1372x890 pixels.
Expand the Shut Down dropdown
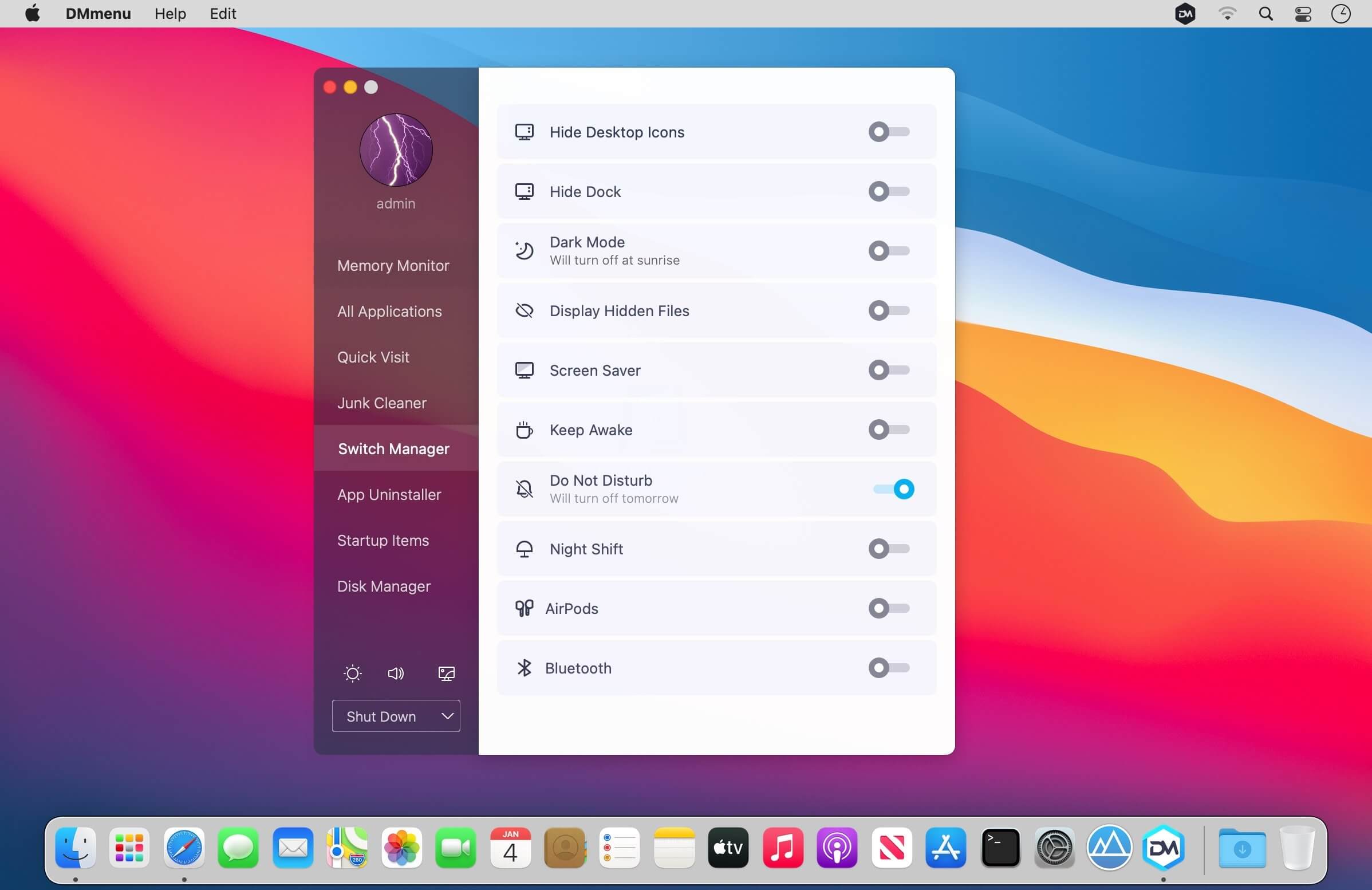[x=396, y=716]
